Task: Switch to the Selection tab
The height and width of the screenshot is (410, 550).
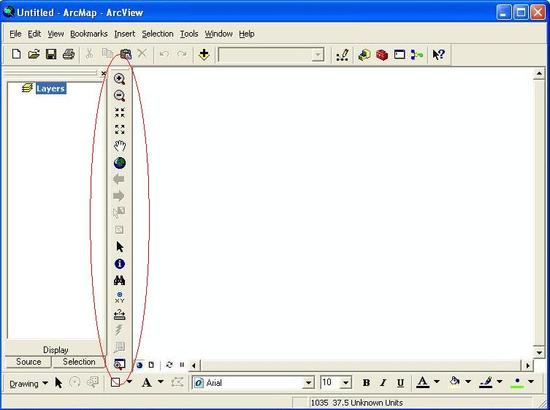Action: (x=79, y=362)
